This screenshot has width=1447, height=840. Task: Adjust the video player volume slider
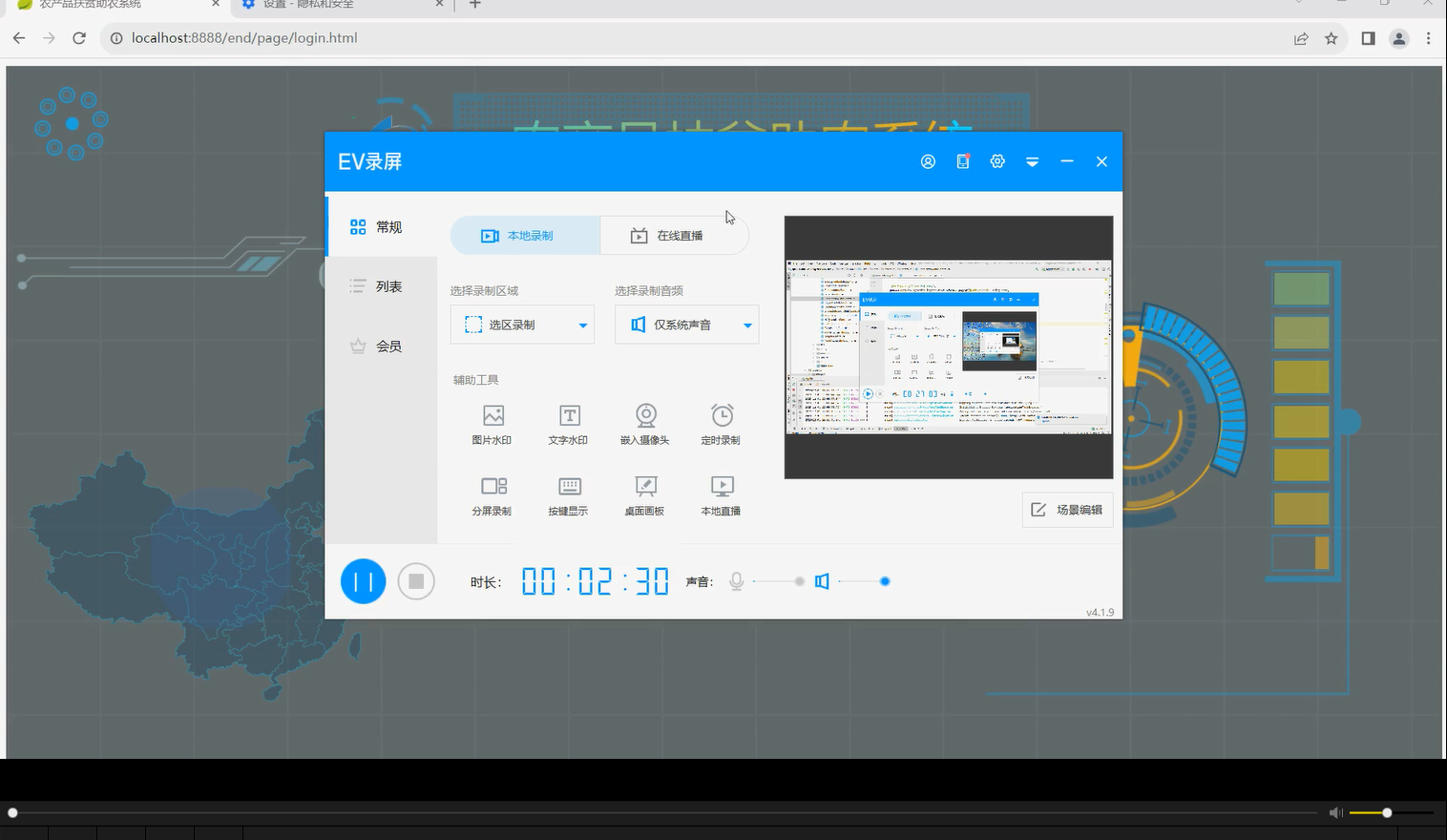point(1392,812)
